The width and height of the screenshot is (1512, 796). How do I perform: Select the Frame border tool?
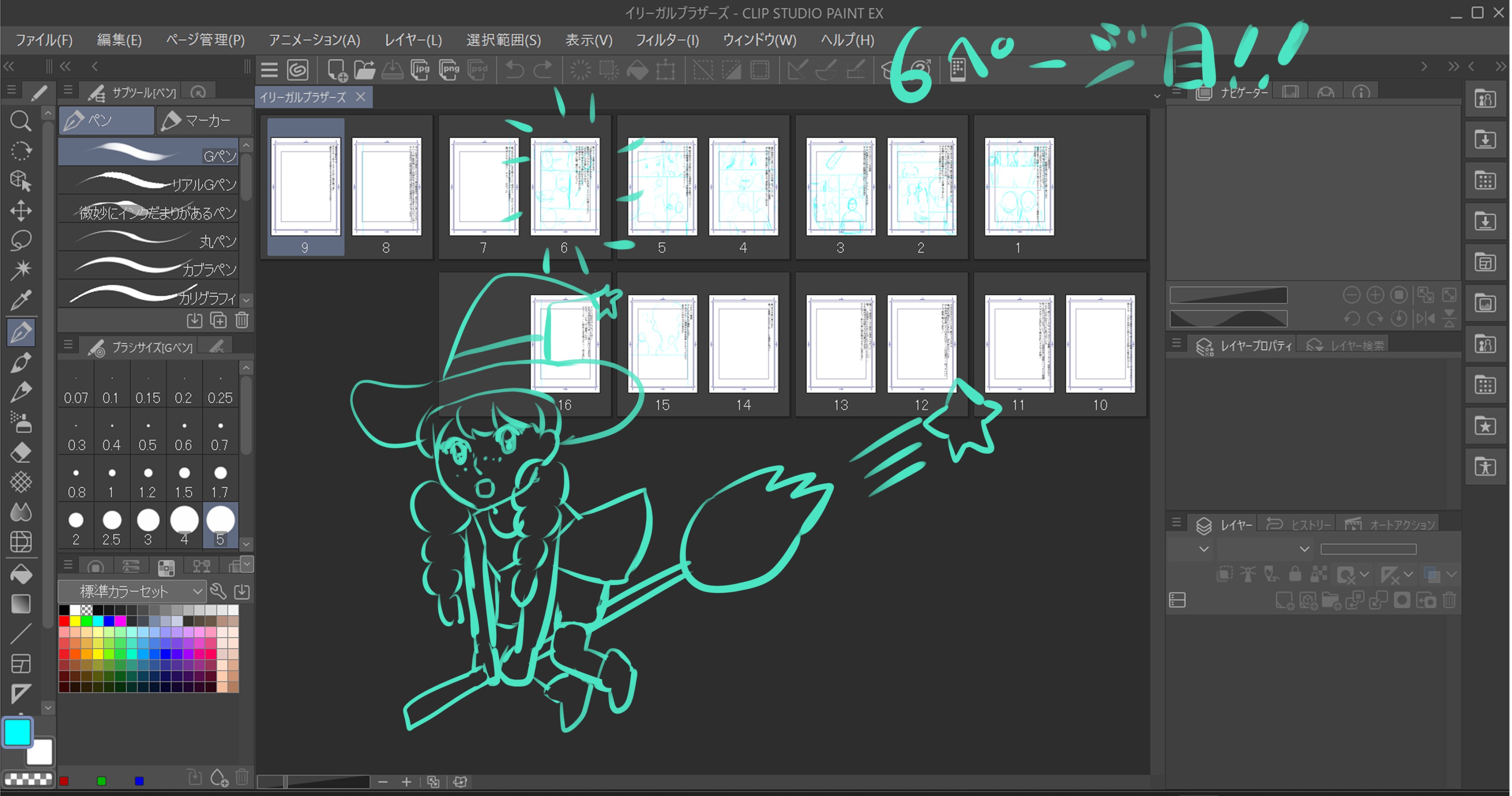click(x=20, y=664)
